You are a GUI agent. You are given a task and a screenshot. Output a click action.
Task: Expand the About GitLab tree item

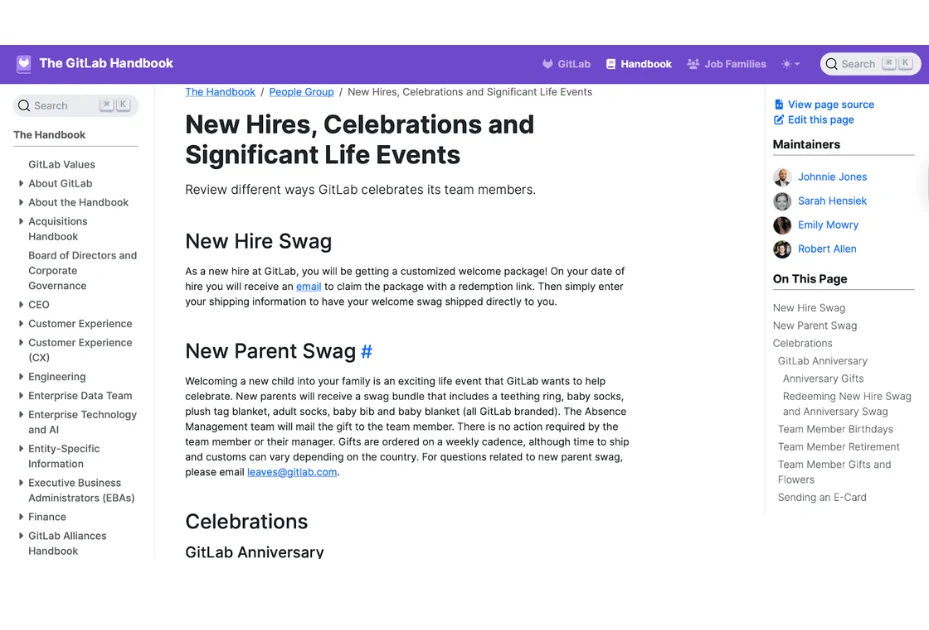(21, 184)
